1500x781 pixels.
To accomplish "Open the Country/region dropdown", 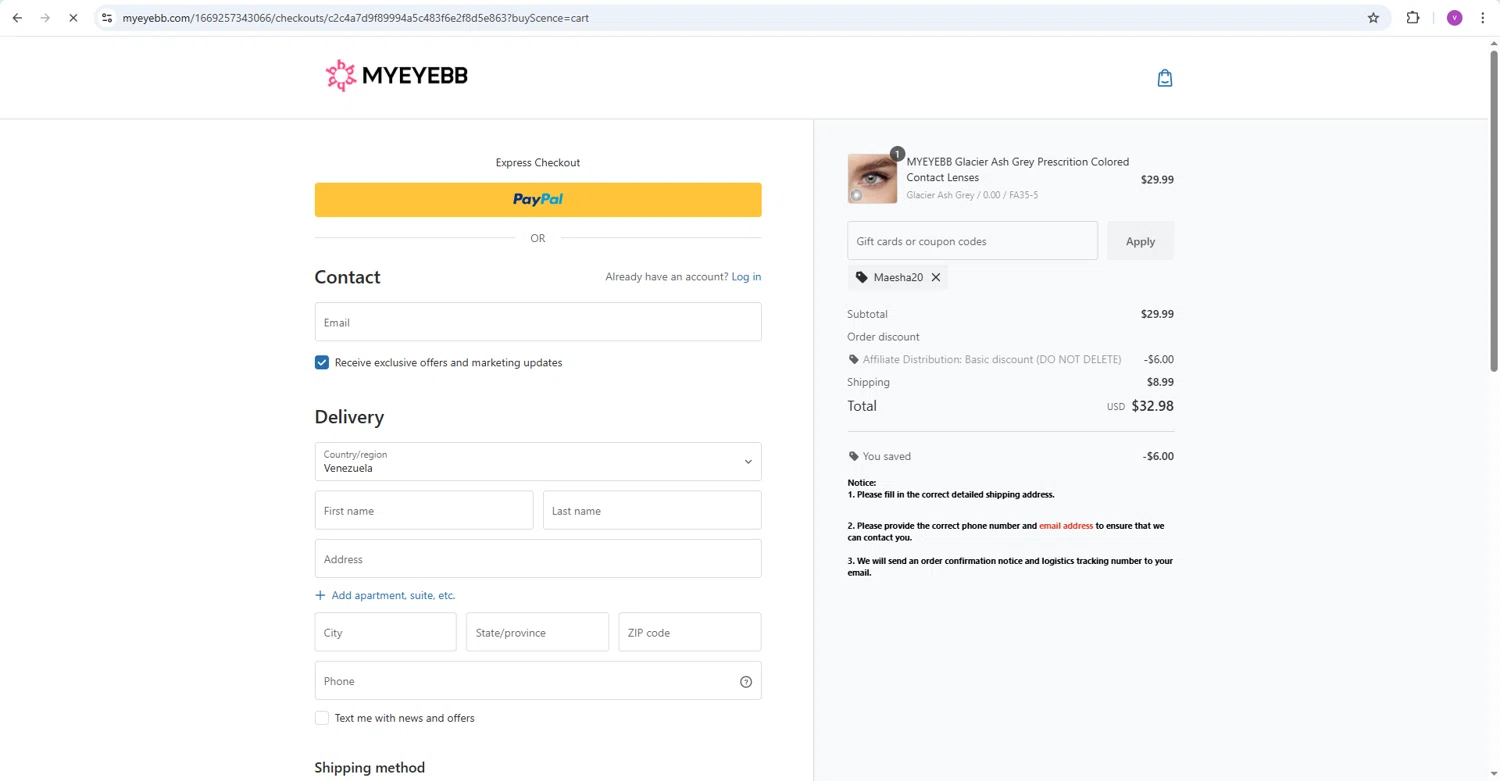I will click(538, 462).
